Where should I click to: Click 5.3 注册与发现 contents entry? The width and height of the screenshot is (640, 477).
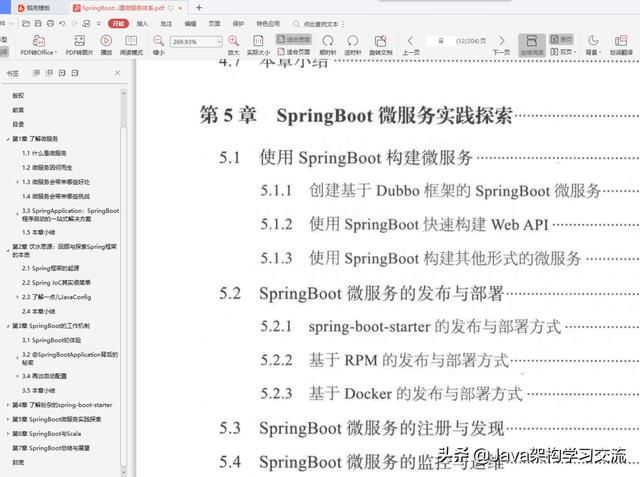click(x=361, y=428)
